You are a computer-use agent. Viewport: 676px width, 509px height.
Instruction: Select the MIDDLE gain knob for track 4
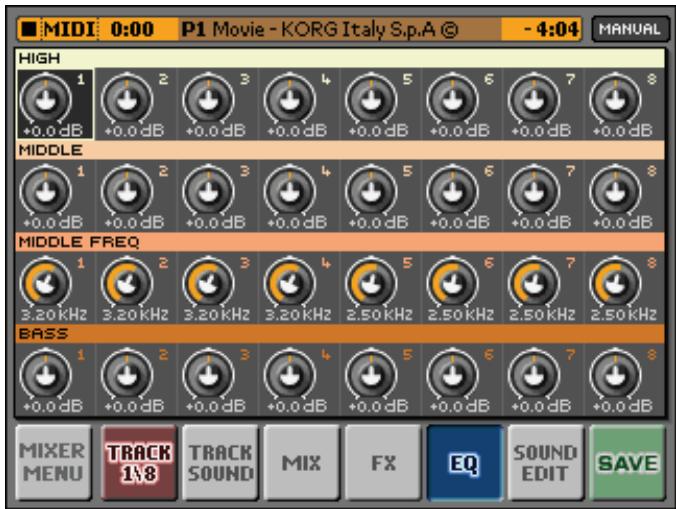click(x=290, y=191)
